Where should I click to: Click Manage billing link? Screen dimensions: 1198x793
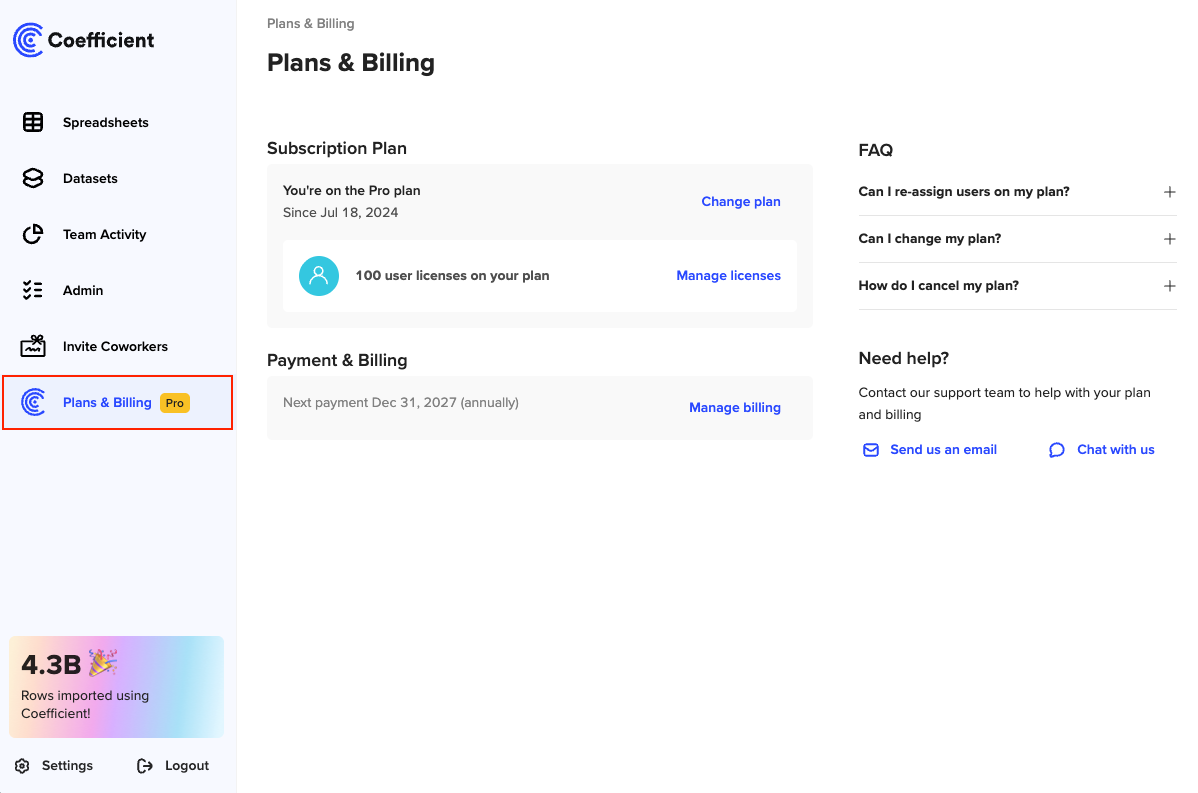tap(734, 407)
